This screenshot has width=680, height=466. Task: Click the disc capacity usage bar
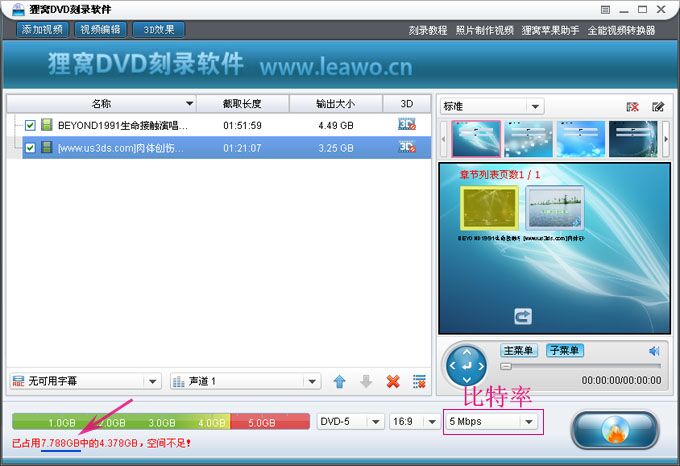point(161,421)
